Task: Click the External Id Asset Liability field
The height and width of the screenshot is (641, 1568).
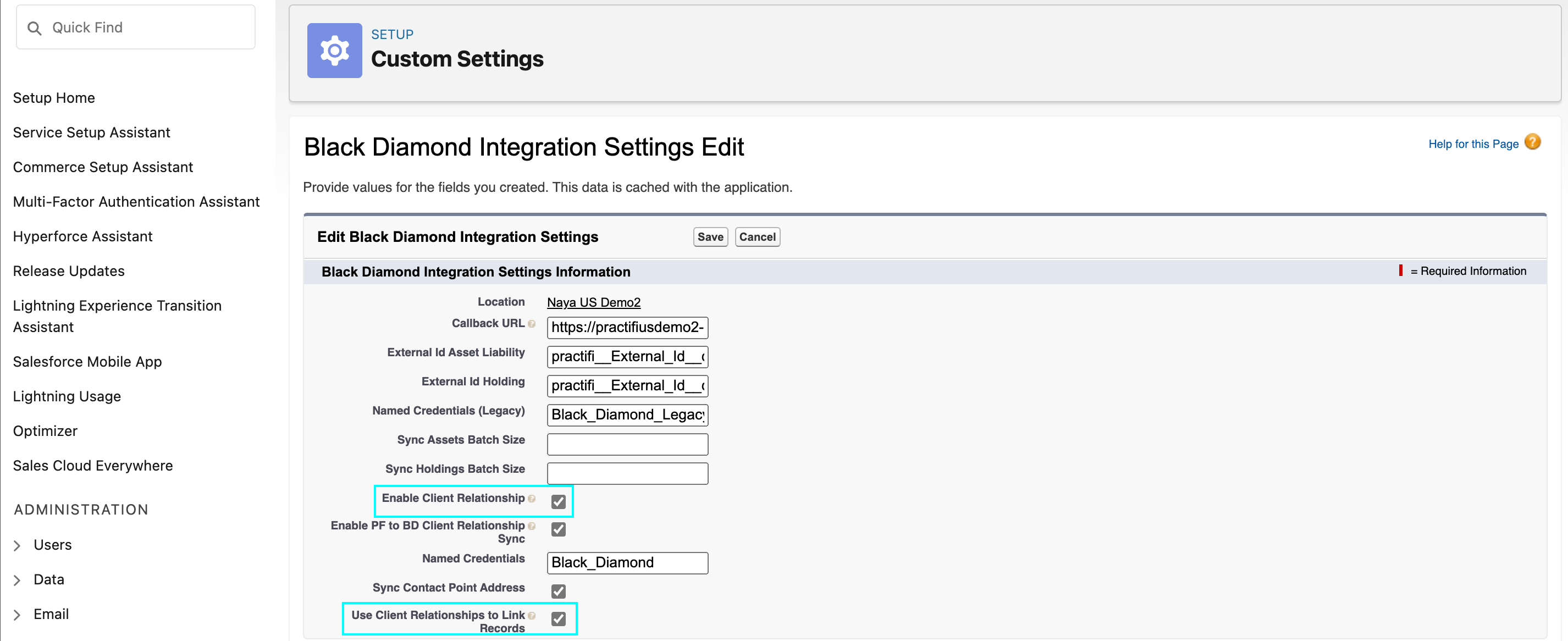Action: (627, 357)
